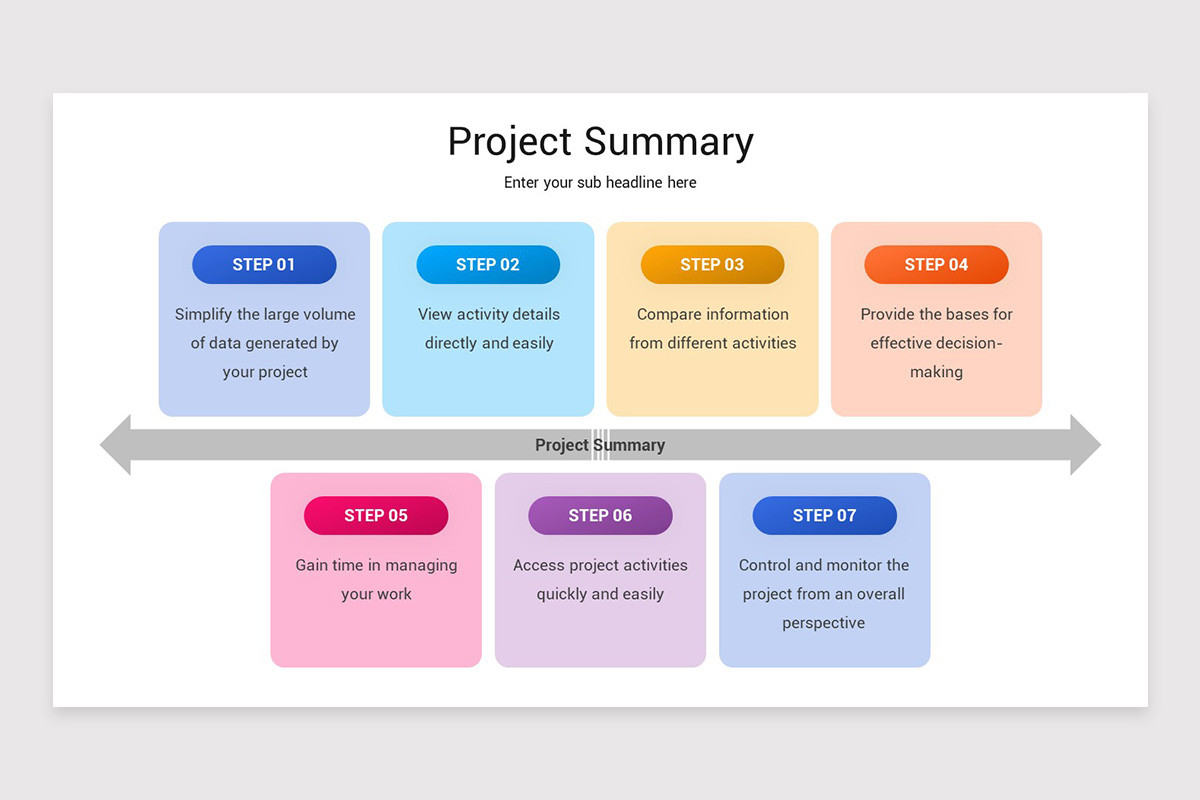Click the right arrowhead of the gray arrow

click(x=1085, y=445)
